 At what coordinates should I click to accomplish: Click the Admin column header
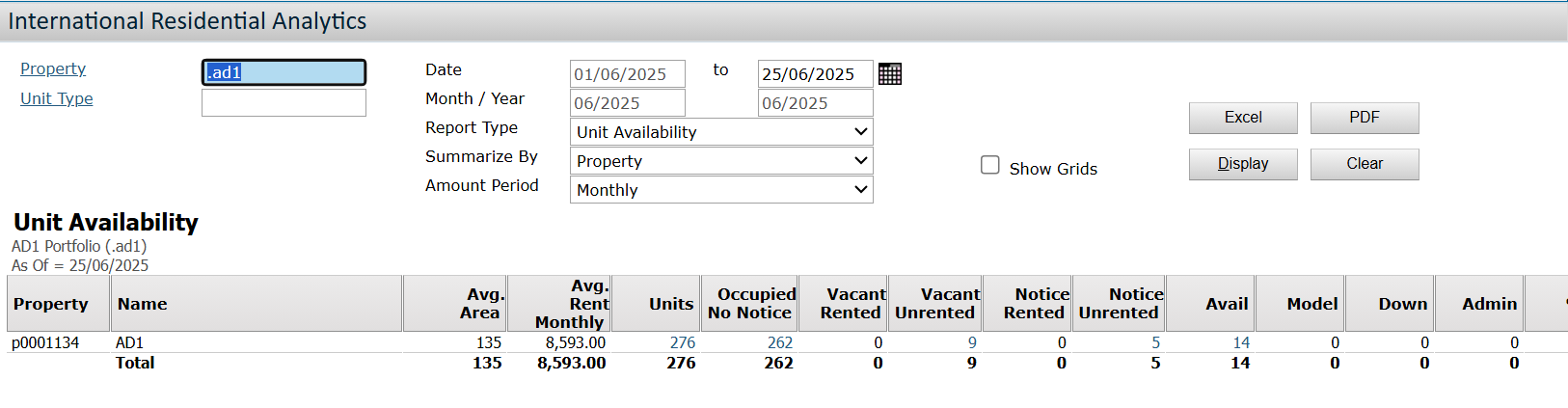[1480, 304]
